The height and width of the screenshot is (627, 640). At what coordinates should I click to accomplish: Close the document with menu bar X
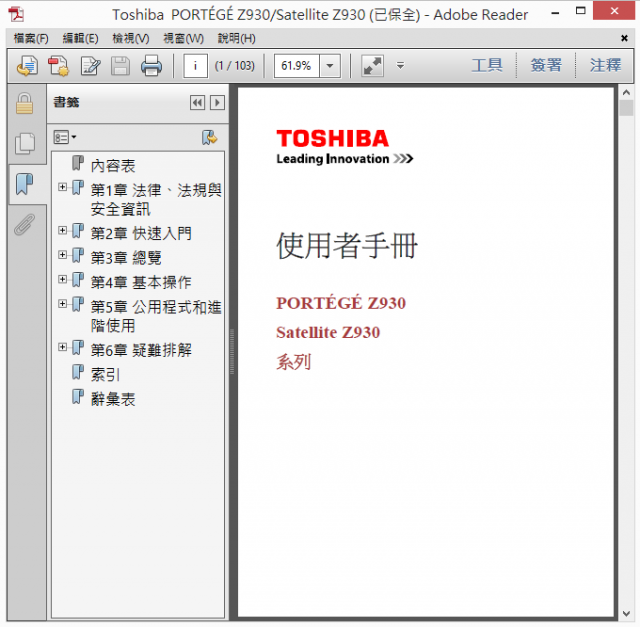624,38
